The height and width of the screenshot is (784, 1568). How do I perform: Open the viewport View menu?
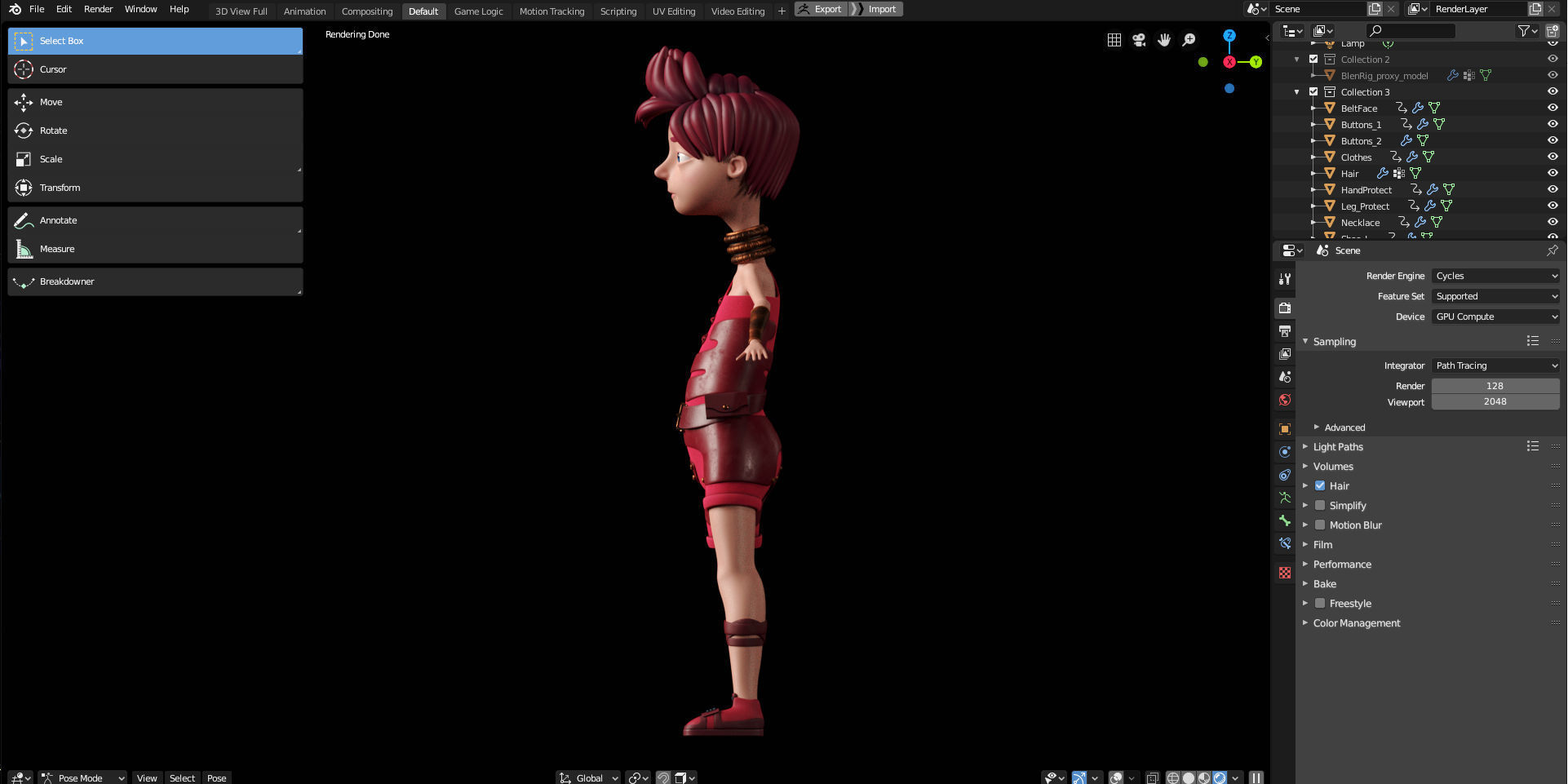point(147,777)
